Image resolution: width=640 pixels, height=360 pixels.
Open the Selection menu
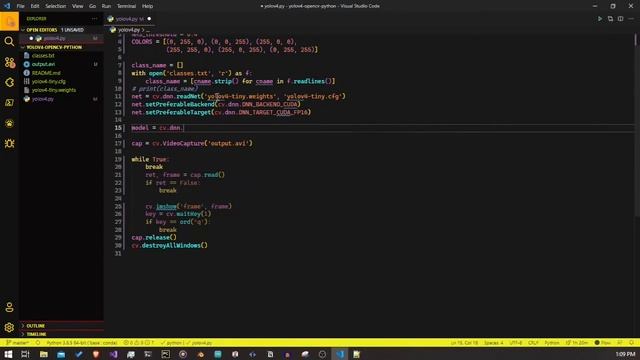pos(56,6)
